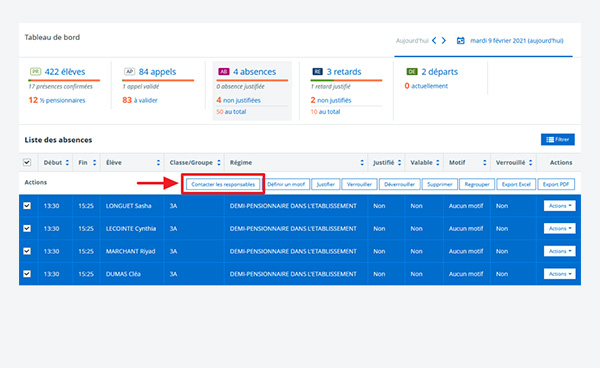Click the 83 à valider link
600x368 pixels.
pos(140,100)
